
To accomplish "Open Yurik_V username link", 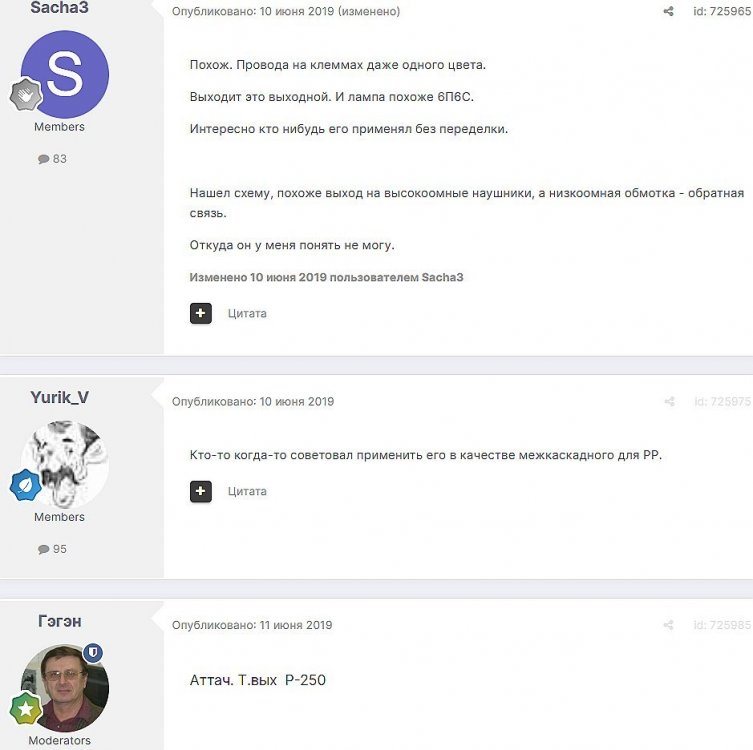I will 59,397.
